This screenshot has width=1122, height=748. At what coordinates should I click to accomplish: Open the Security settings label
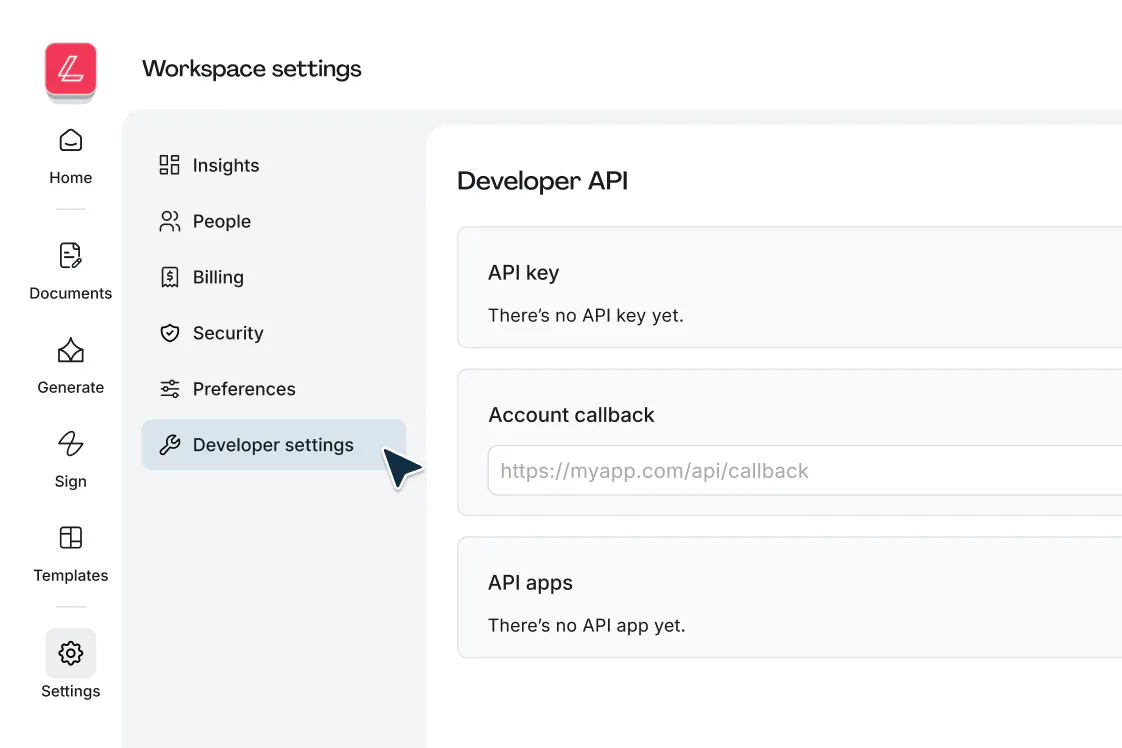[228, 333]
